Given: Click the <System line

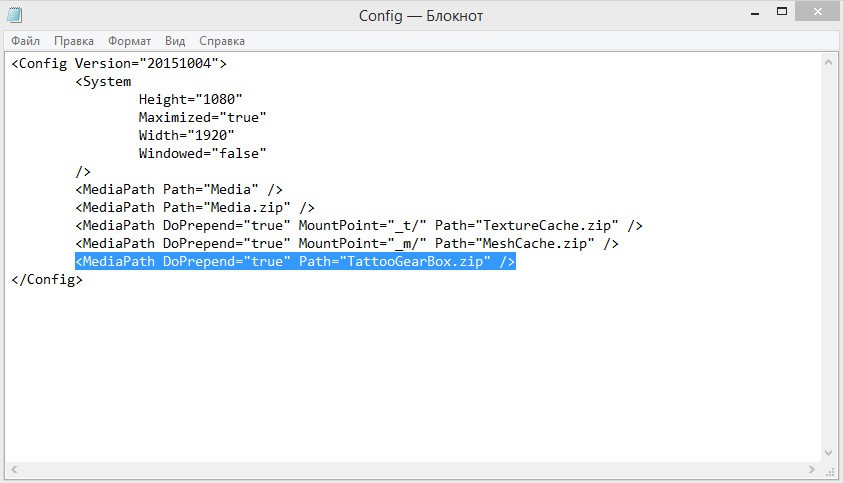Looking at the screenshot, I should pos(103,82).
